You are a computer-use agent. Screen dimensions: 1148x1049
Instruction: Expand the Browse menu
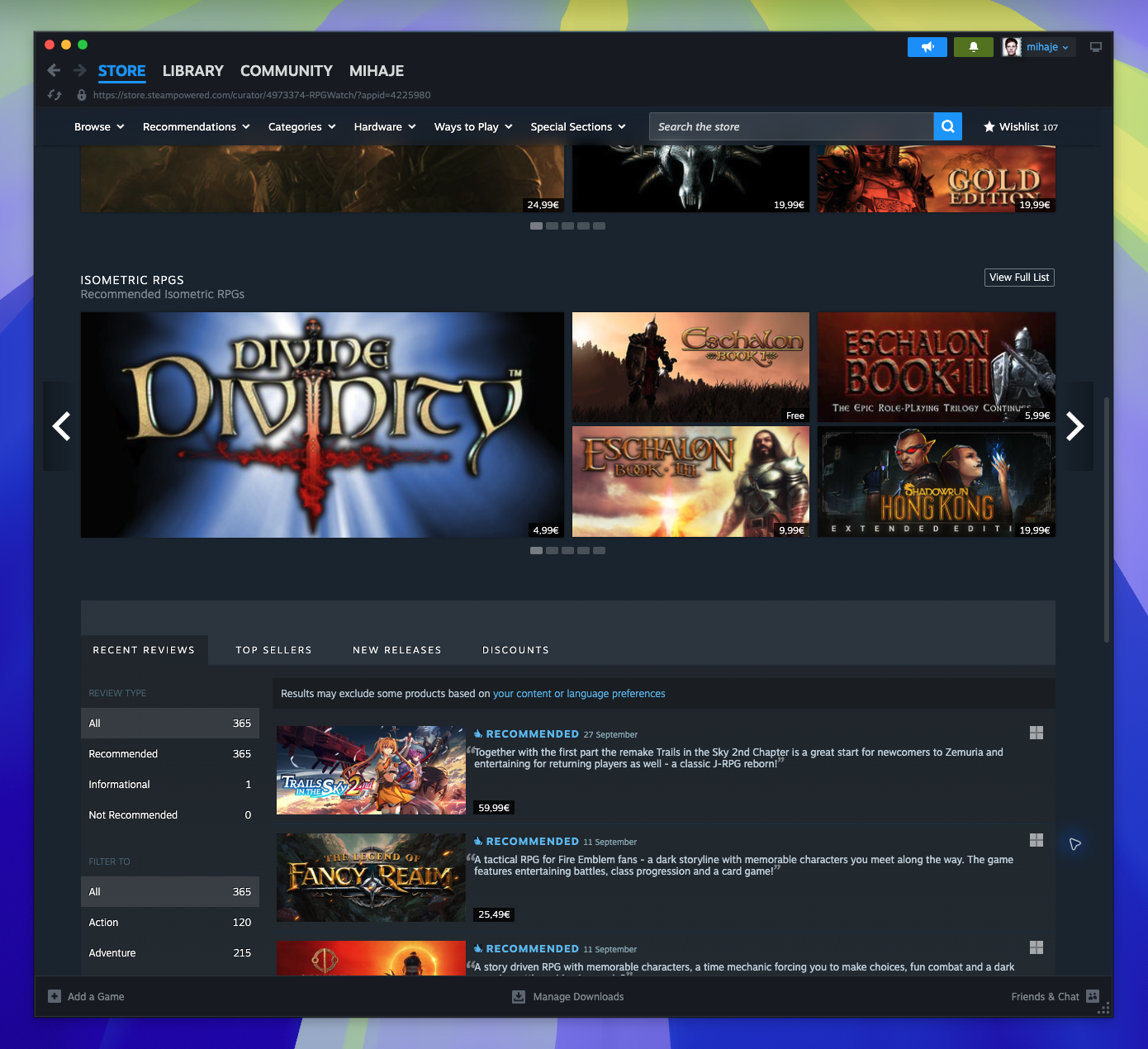click(x=99, y=126)
